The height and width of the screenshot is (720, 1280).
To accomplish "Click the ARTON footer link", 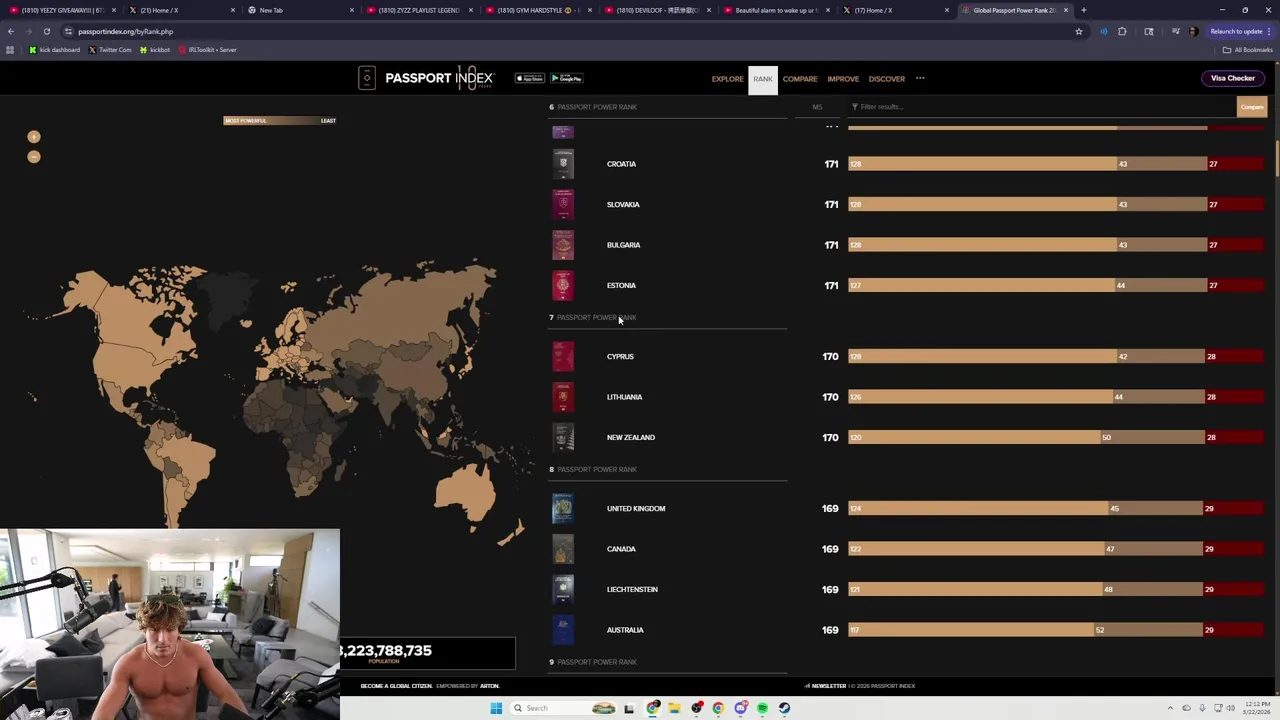I will coord(489,686).
